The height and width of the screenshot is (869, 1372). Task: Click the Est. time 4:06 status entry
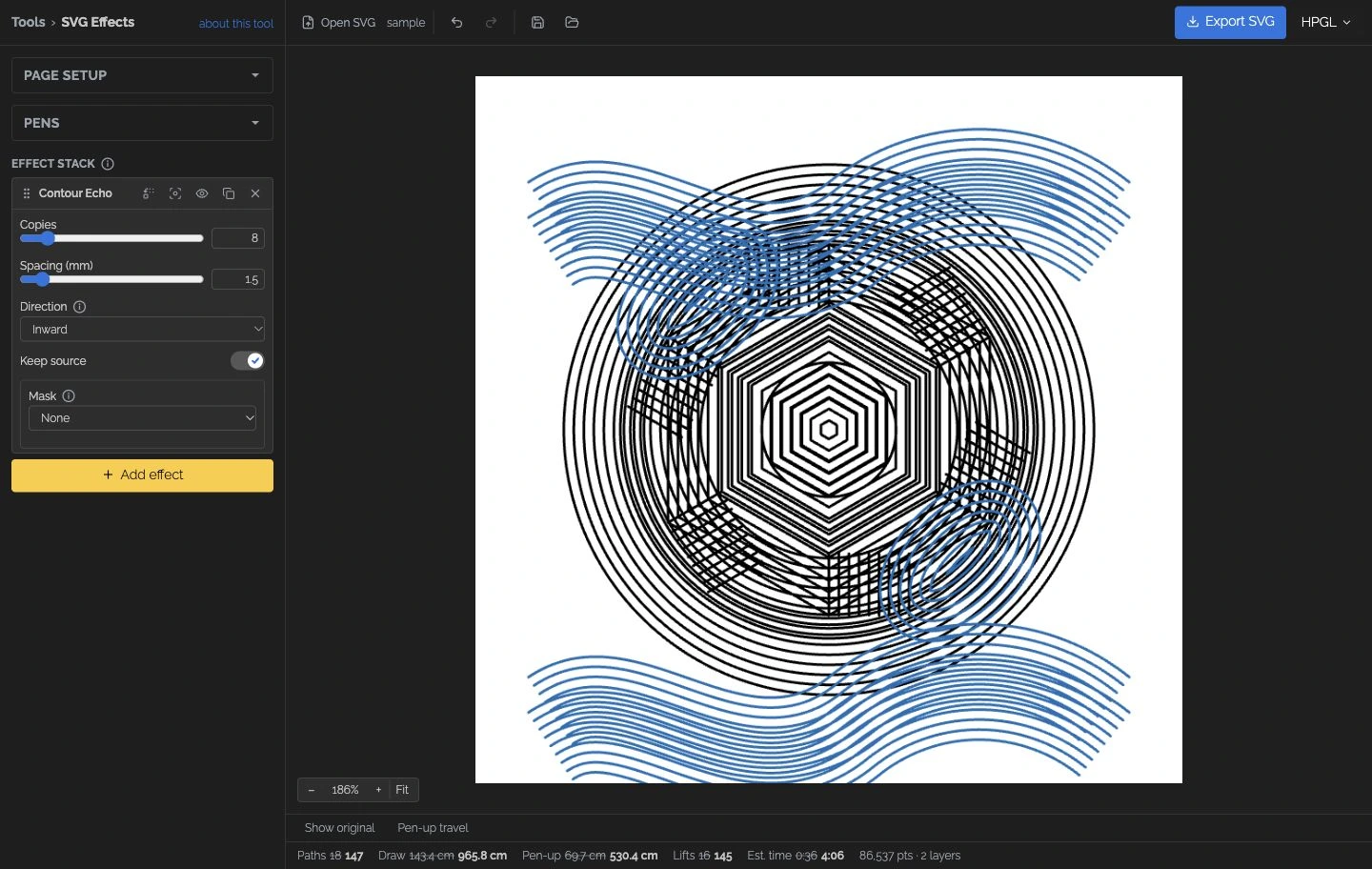[x=796, y=856]
